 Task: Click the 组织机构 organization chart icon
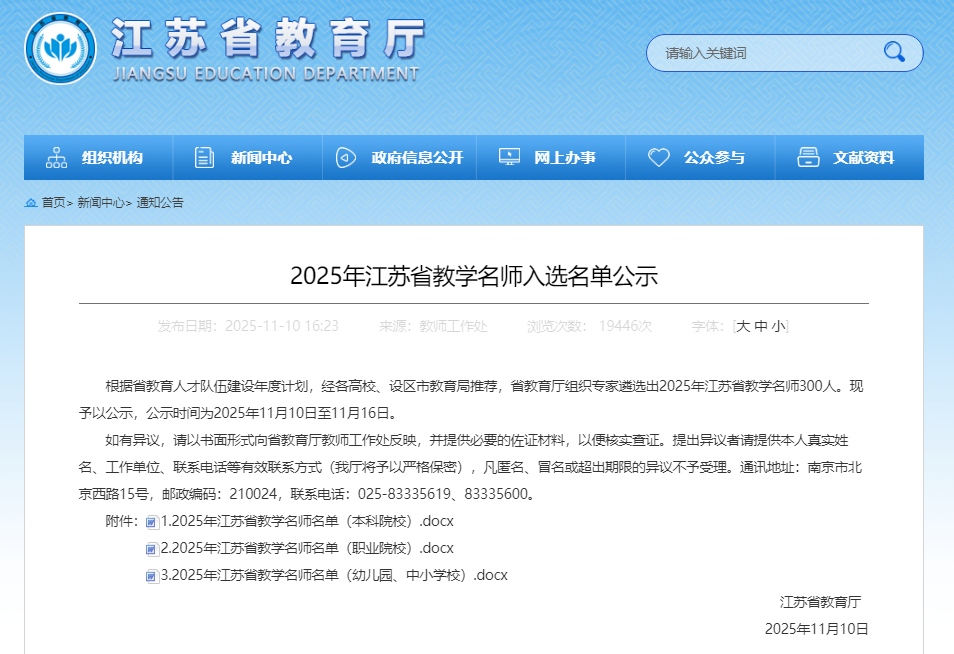coord(56,158)
